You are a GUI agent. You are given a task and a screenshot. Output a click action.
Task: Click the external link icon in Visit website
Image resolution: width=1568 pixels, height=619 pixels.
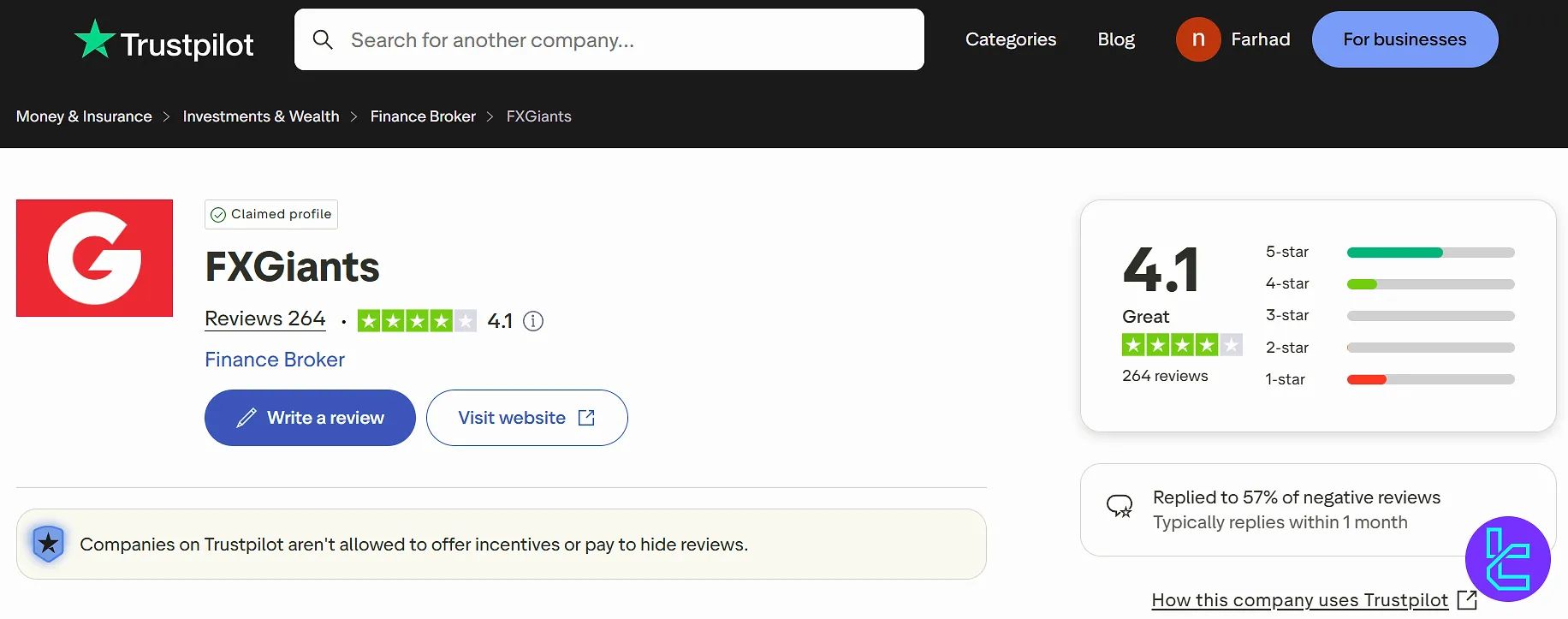coord(586,418)
